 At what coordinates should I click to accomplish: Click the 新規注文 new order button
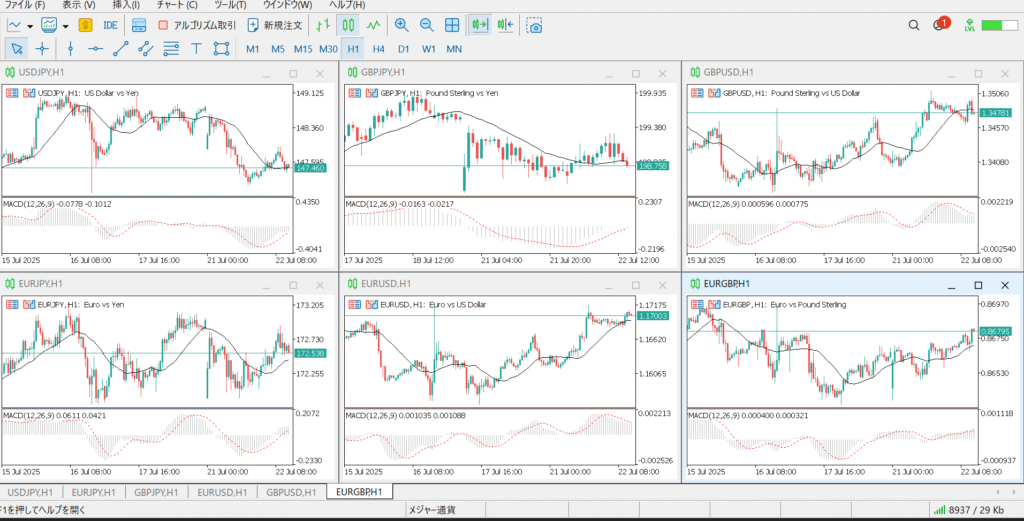(x=275, y=25)
